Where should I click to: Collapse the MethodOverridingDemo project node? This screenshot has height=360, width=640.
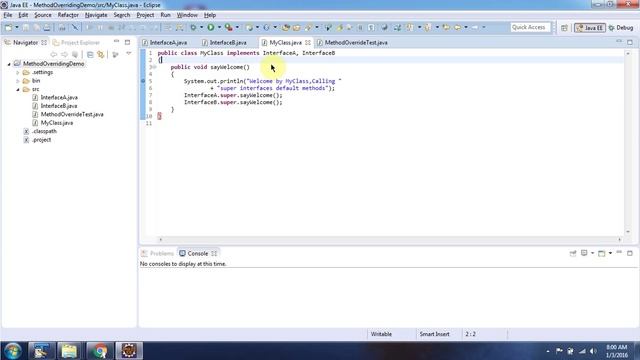(9, 64)
